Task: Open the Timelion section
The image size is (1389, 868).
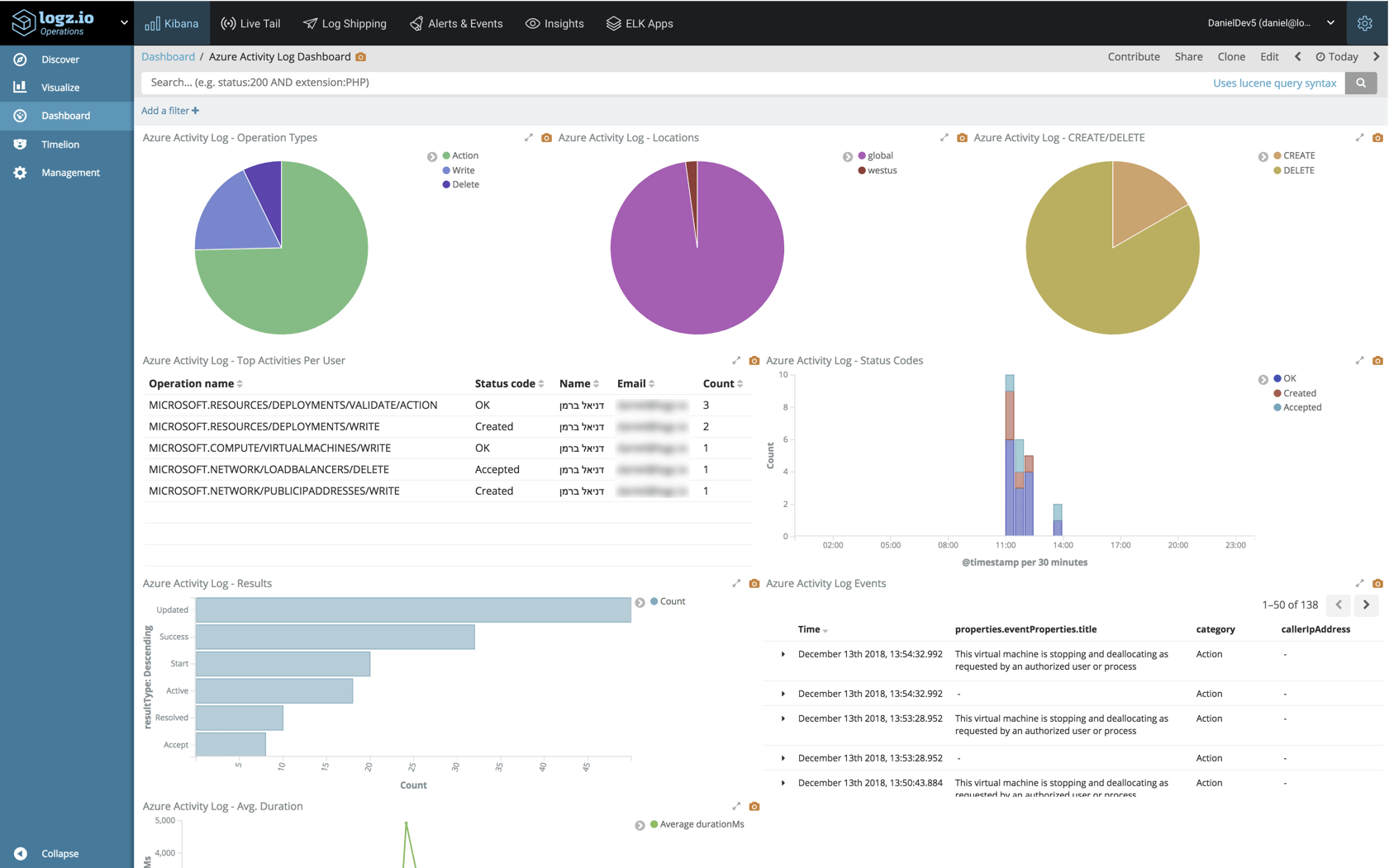Action: pos(60,145)
